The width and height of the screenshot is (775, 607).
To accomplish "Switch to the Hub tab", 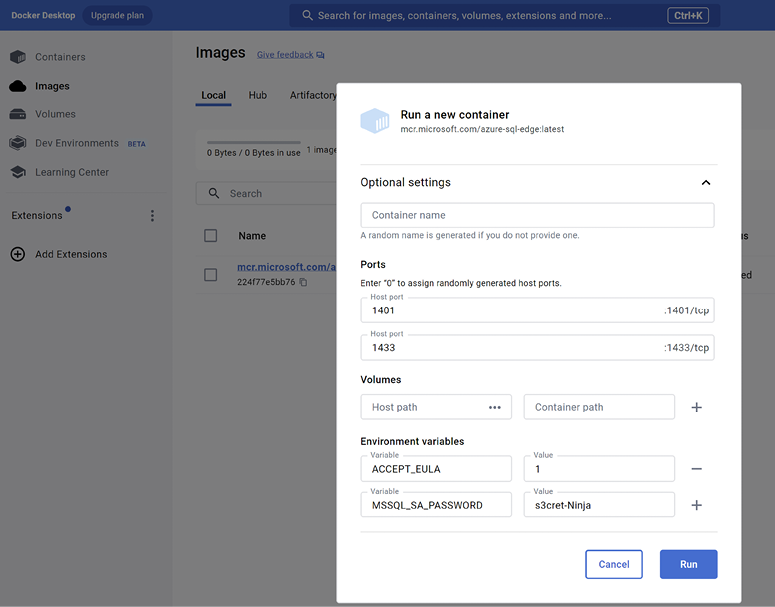I will coord(258,95).
